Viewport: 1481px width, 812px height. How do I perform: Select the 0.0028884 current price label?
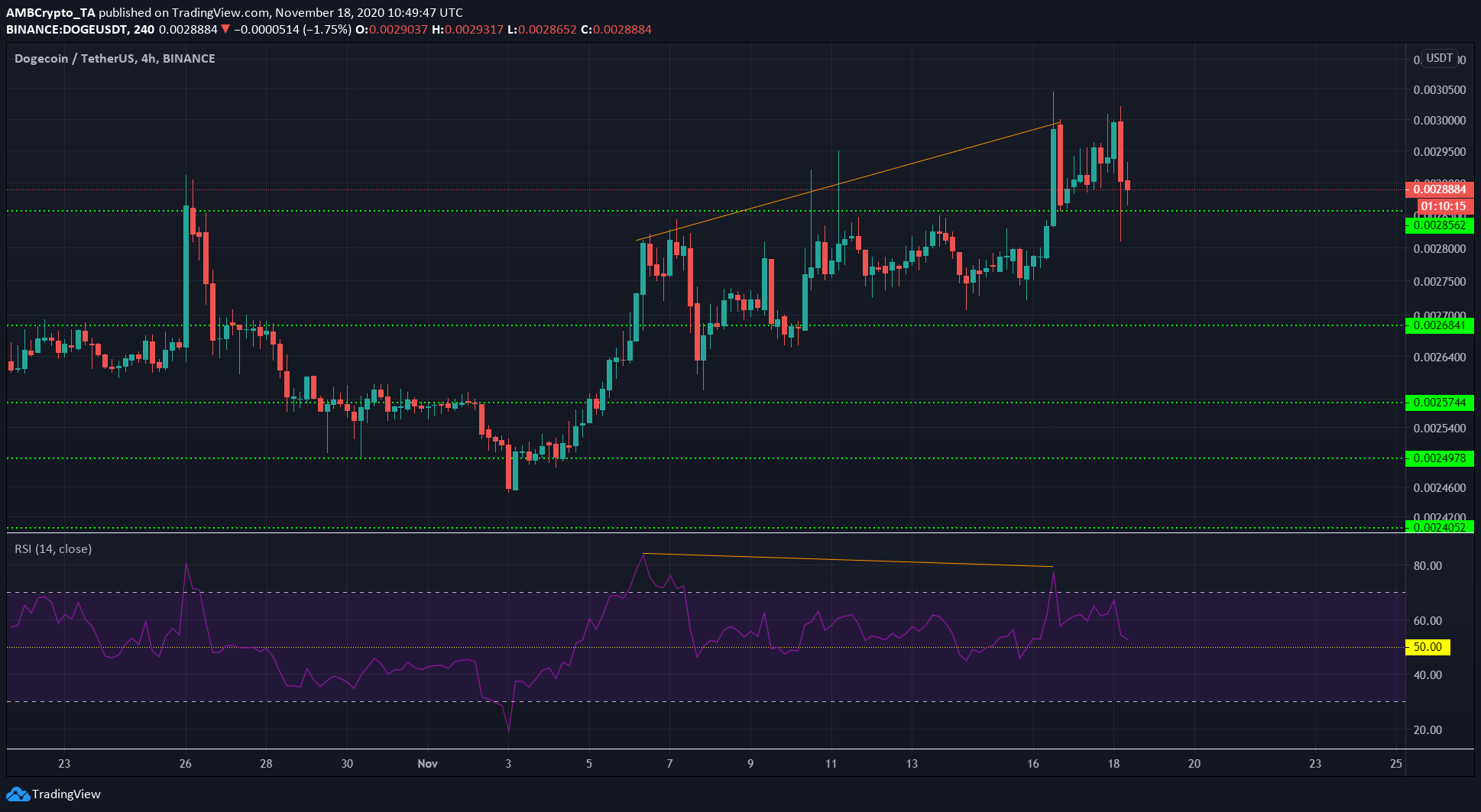tap(1440, 189)
